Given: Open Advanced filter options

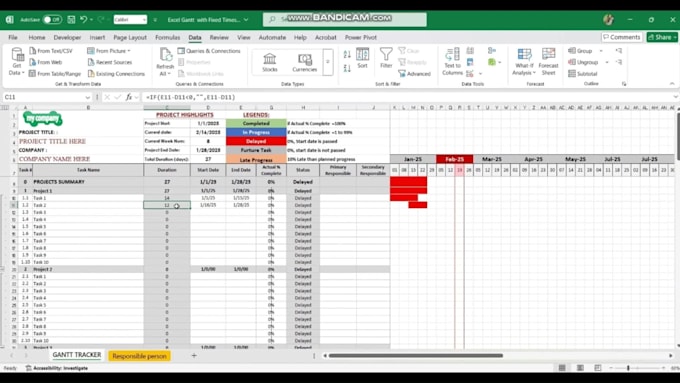Looking at the screenshot, I should tap(414, 74).
